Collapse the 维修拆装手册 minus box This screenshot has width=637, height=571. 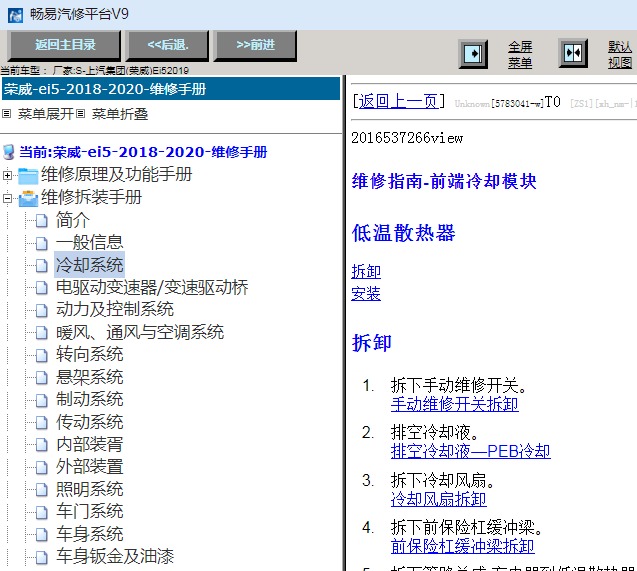click(7, 199)
